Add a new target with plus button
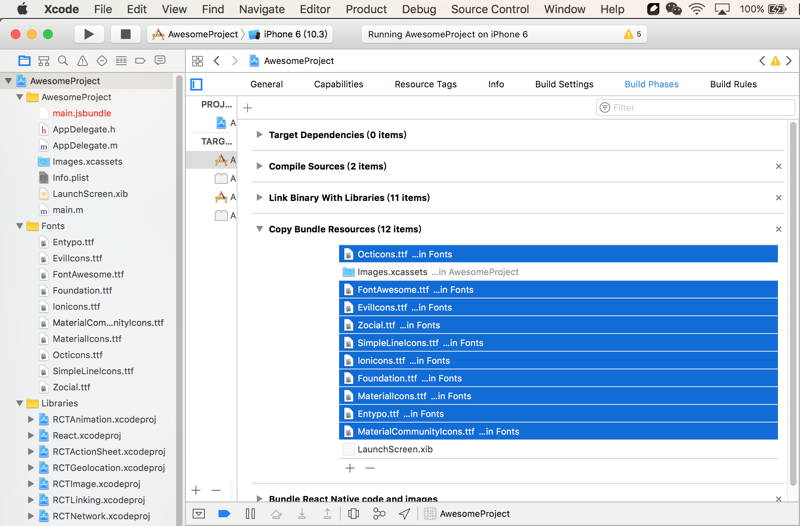 click(x=196, y=490)
